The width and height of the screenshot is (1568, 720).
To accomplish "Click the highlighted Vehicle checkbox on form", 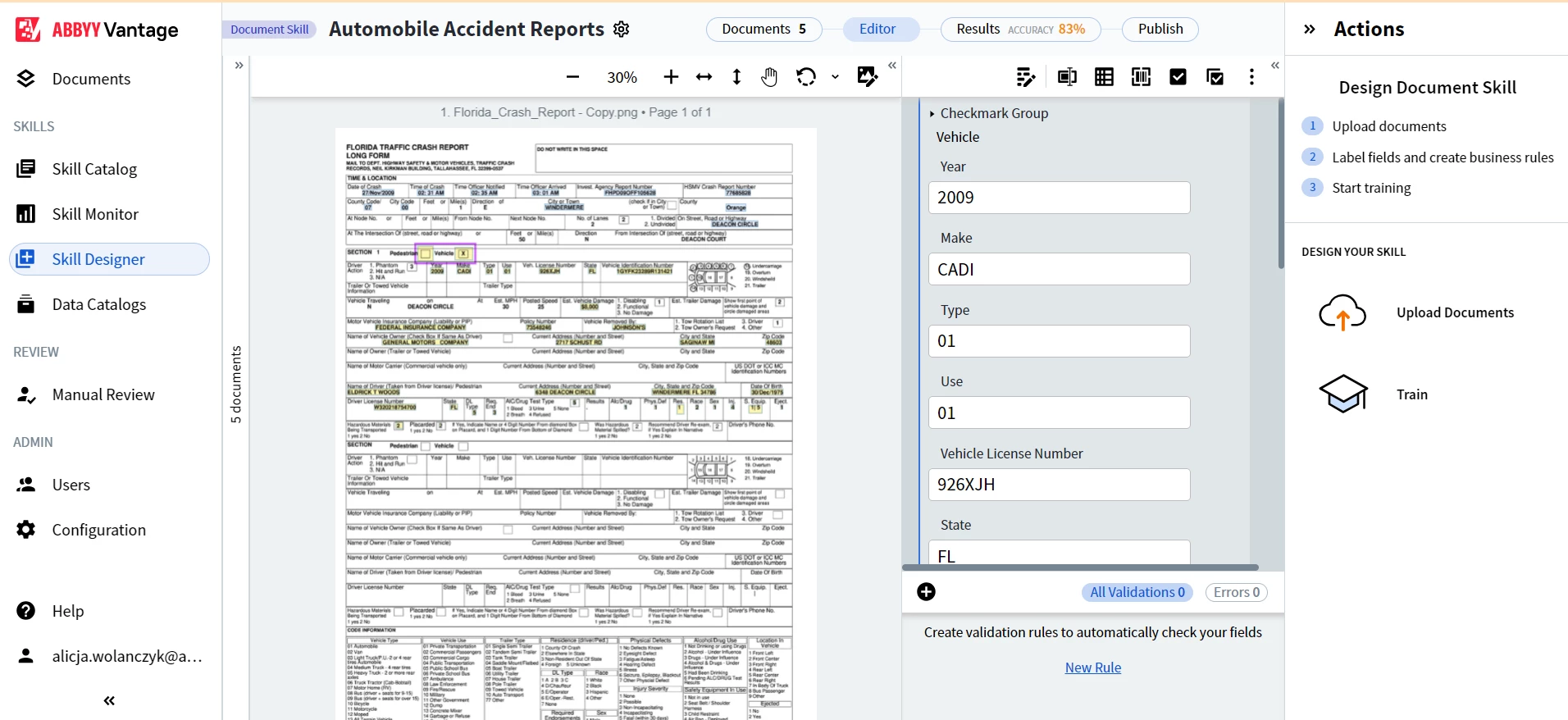I will click(463, 253).
